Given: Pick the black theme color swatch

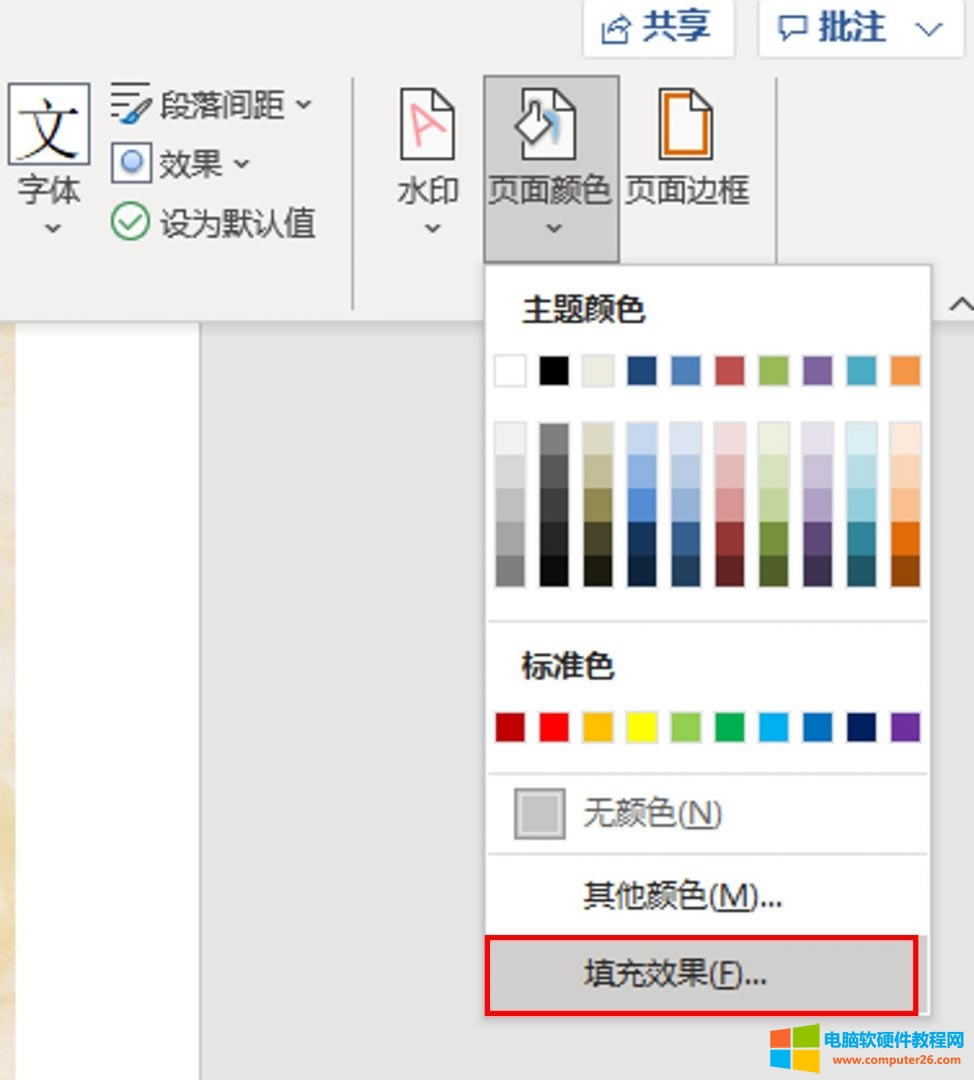Looking at the screenshot, I should [x=554, y=371].
